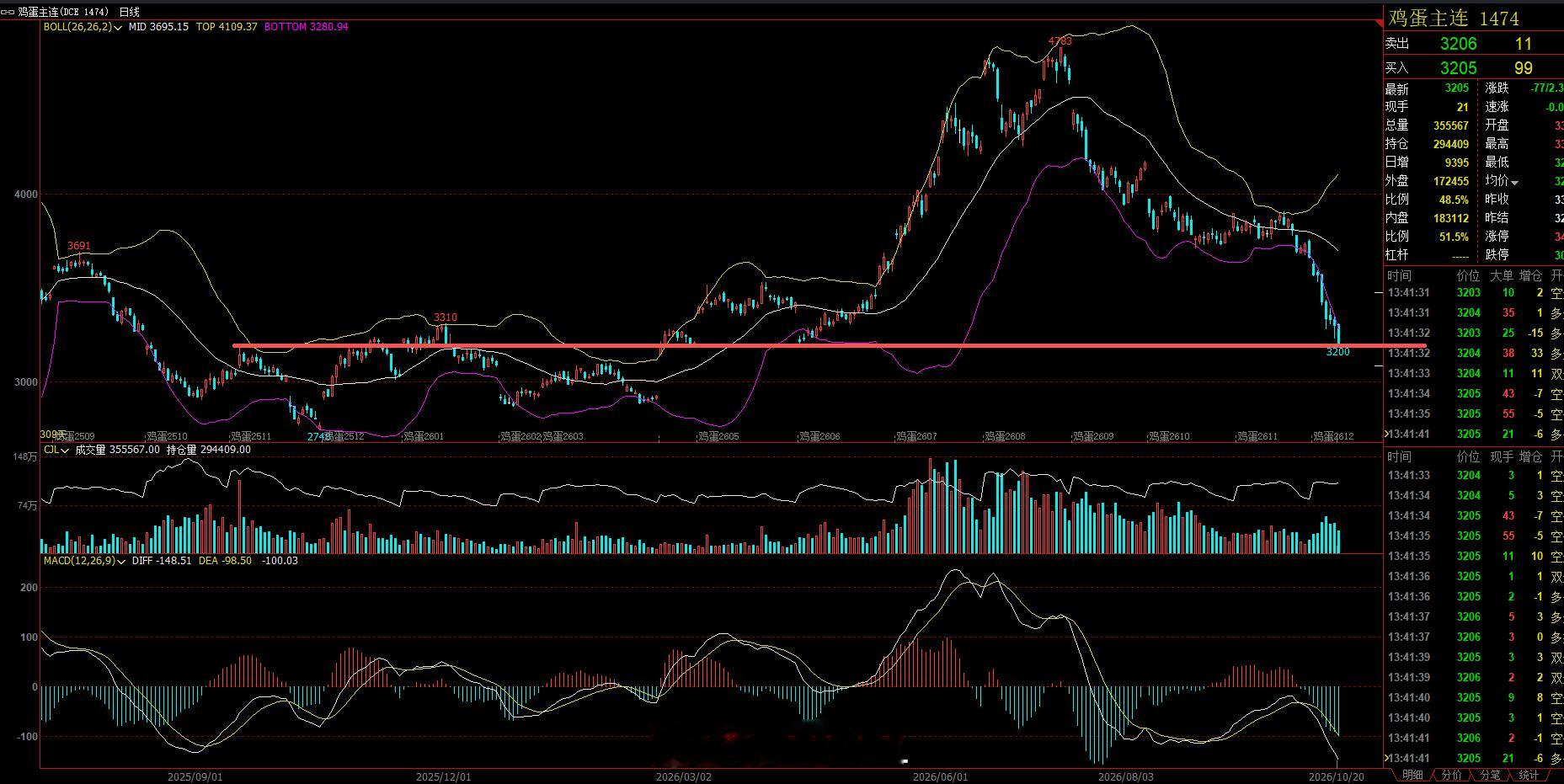Click the chain-link icon beside 鸡蛋主连 title
The width and height of the screenshot is (1564, 784).
click(8, 12)
